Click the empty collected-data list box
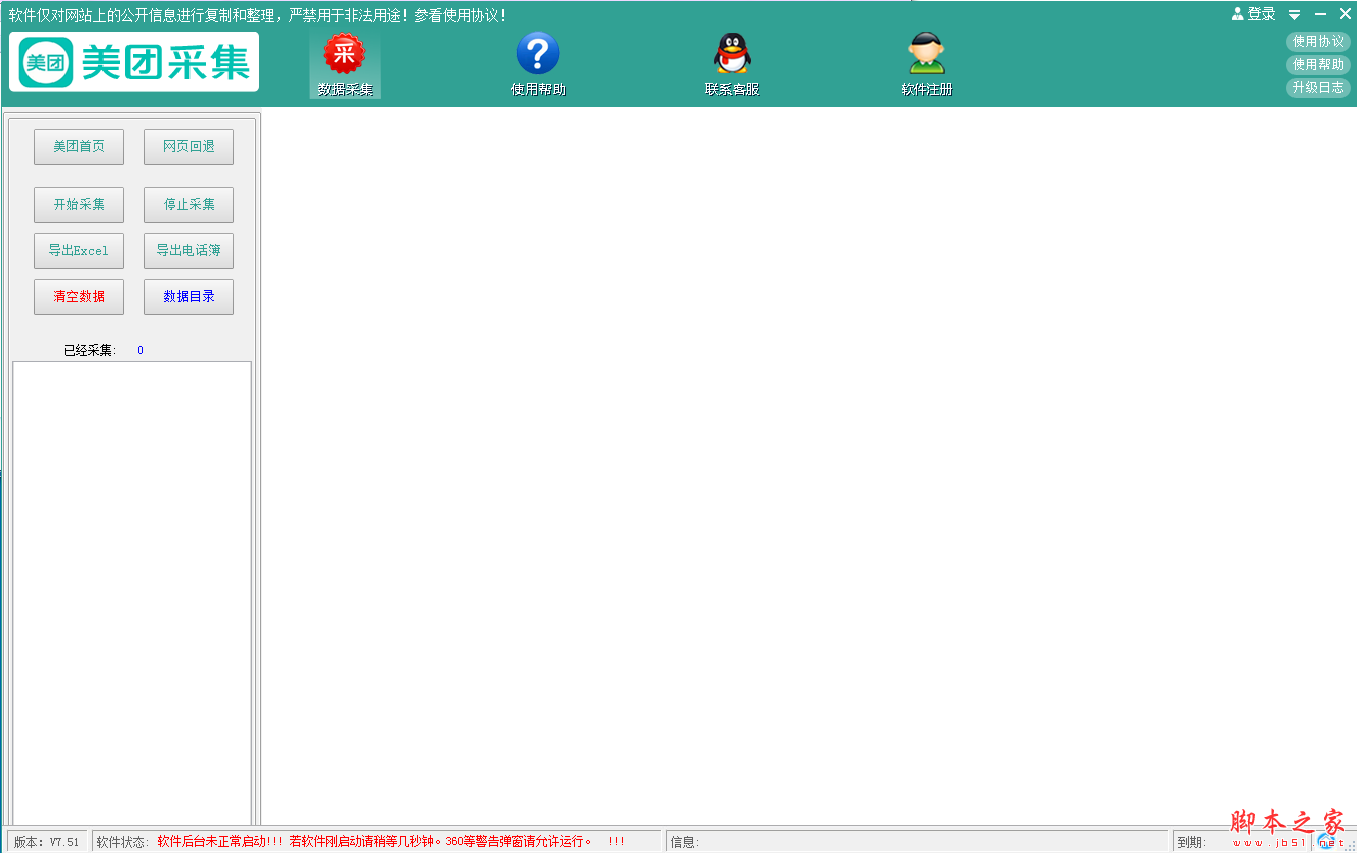Viewport: 1357px width, 854px height. pyautogui.click(x=132, y=593)
